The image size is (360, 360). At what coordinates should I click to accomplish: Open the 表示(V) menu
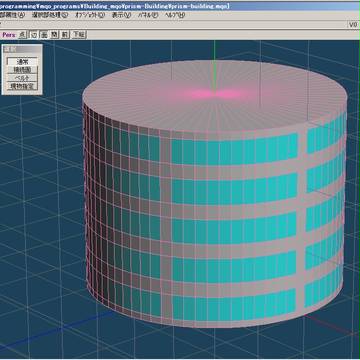[121, 15]
